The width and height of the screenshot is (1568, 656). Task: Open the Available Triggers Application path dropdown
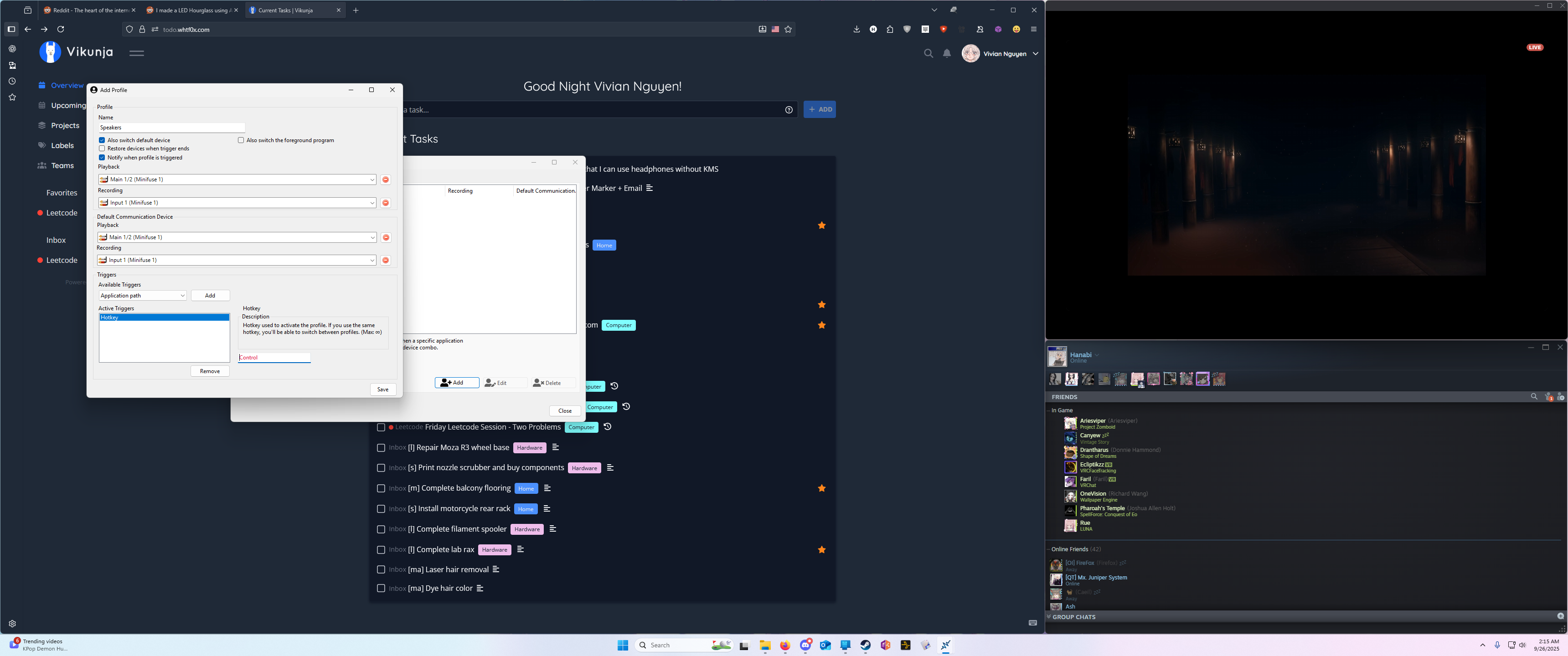[142, 296]
